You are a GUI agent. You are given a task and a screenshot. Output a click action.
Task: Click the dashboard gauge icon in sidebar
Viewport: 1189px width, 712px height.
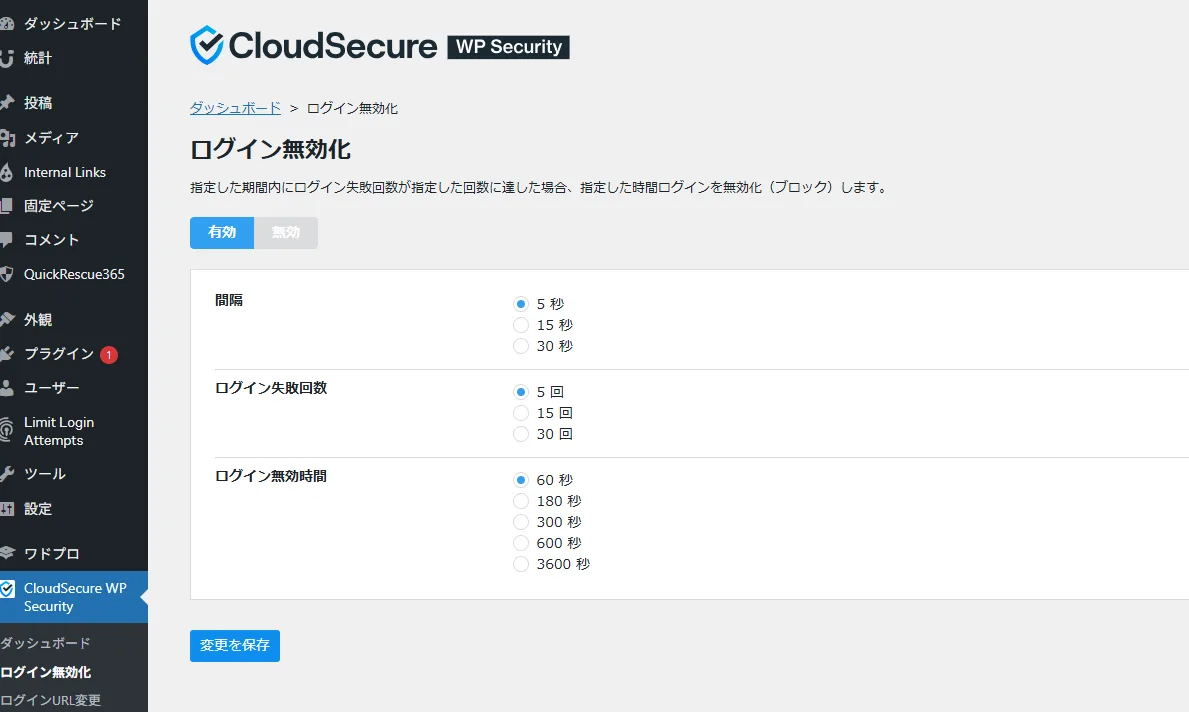coord(7,24)
